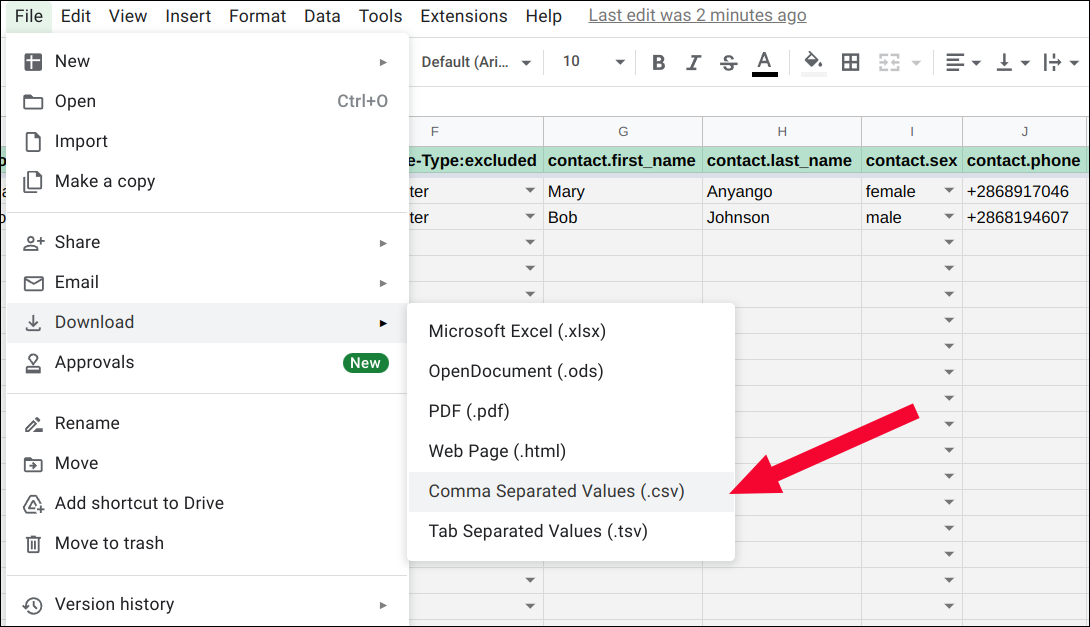Open column F dropdown in Bob's row

530,217
